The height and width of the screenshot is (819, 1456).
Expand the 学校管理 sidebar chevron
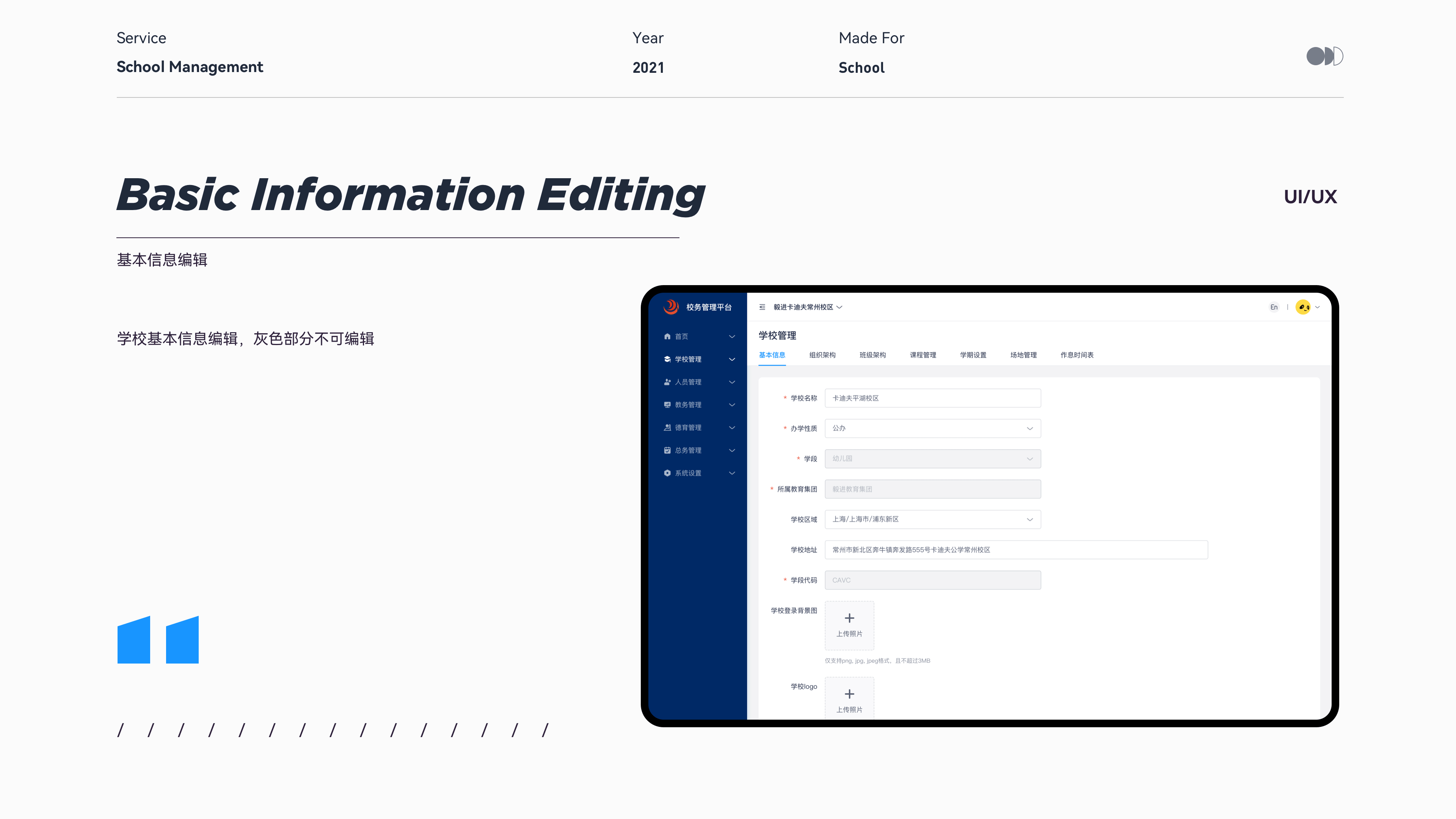pos(732,359)
